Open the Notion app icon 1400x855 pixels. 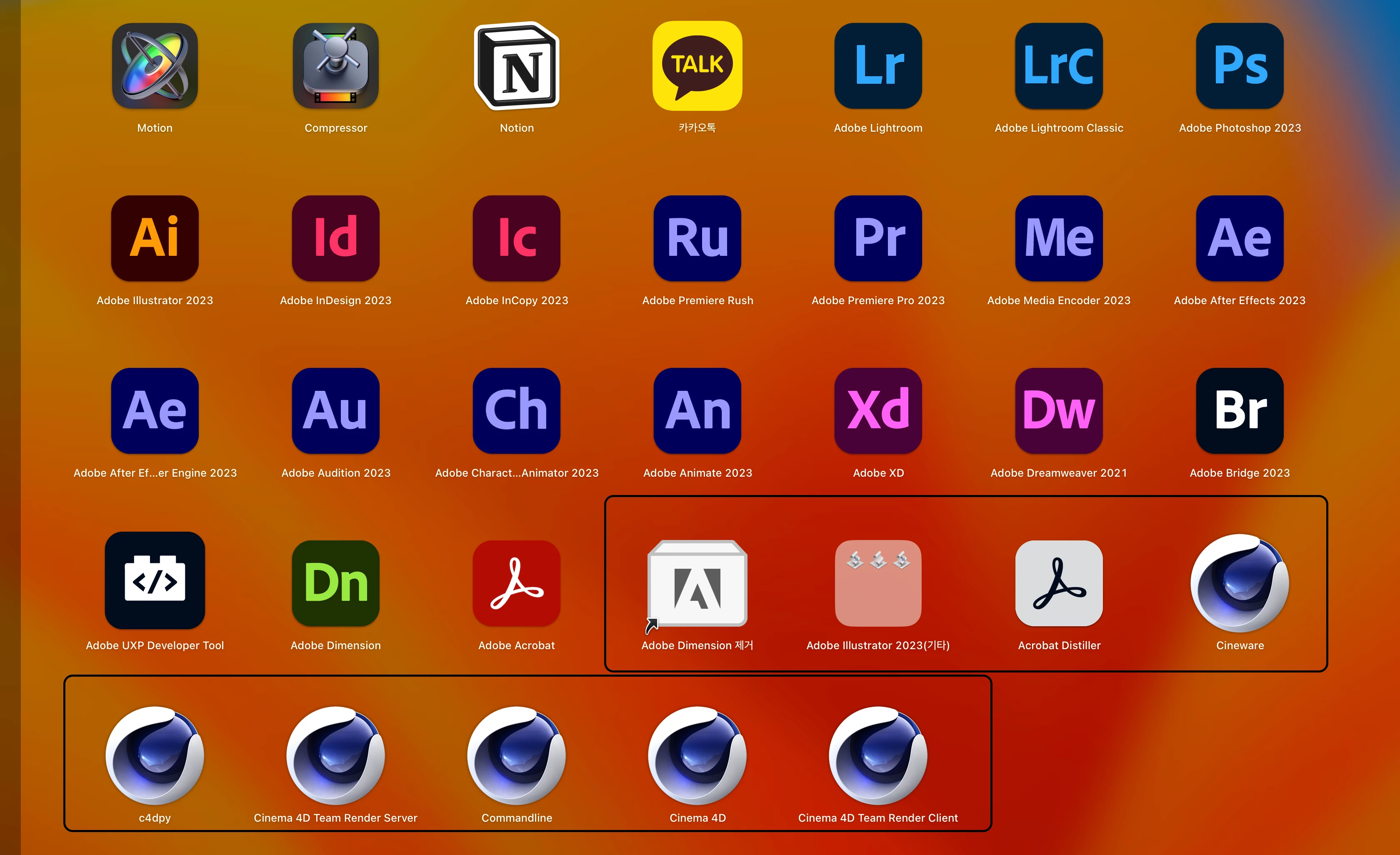tap(517, 67)
